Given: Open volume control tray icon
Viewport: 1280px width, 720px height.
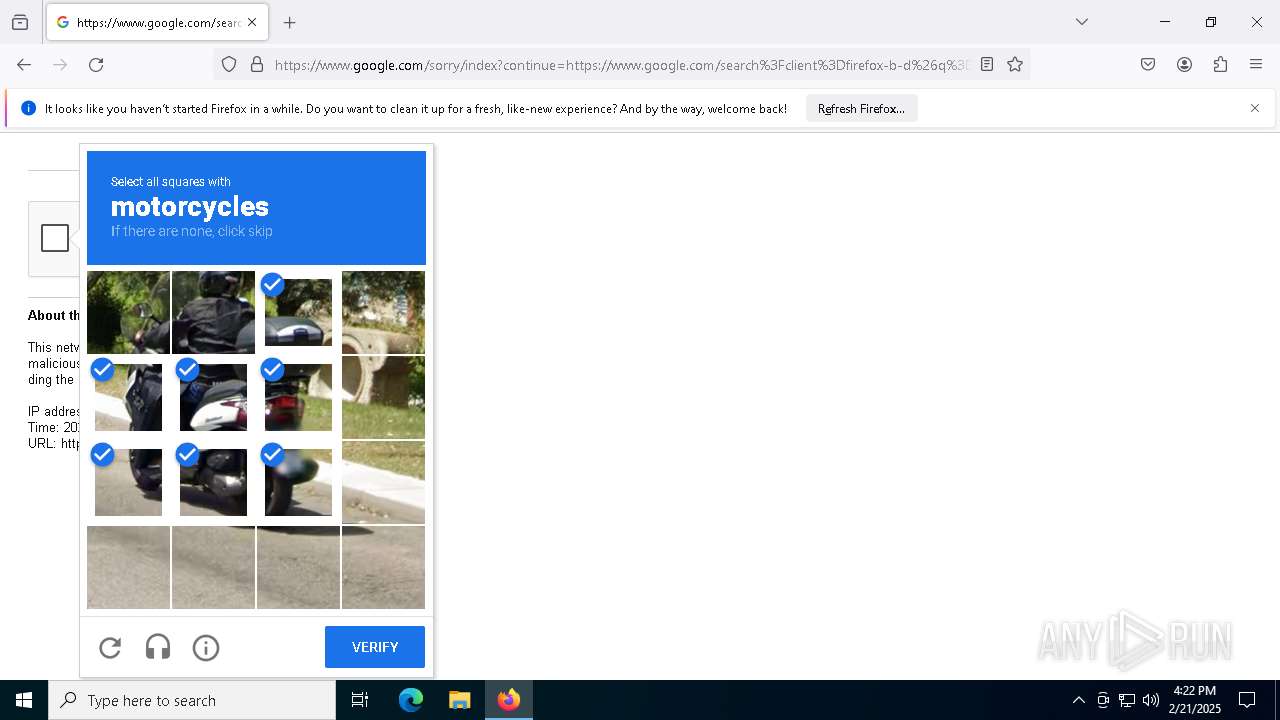Looking at the screenshot, I should (x=1151, y=700).
